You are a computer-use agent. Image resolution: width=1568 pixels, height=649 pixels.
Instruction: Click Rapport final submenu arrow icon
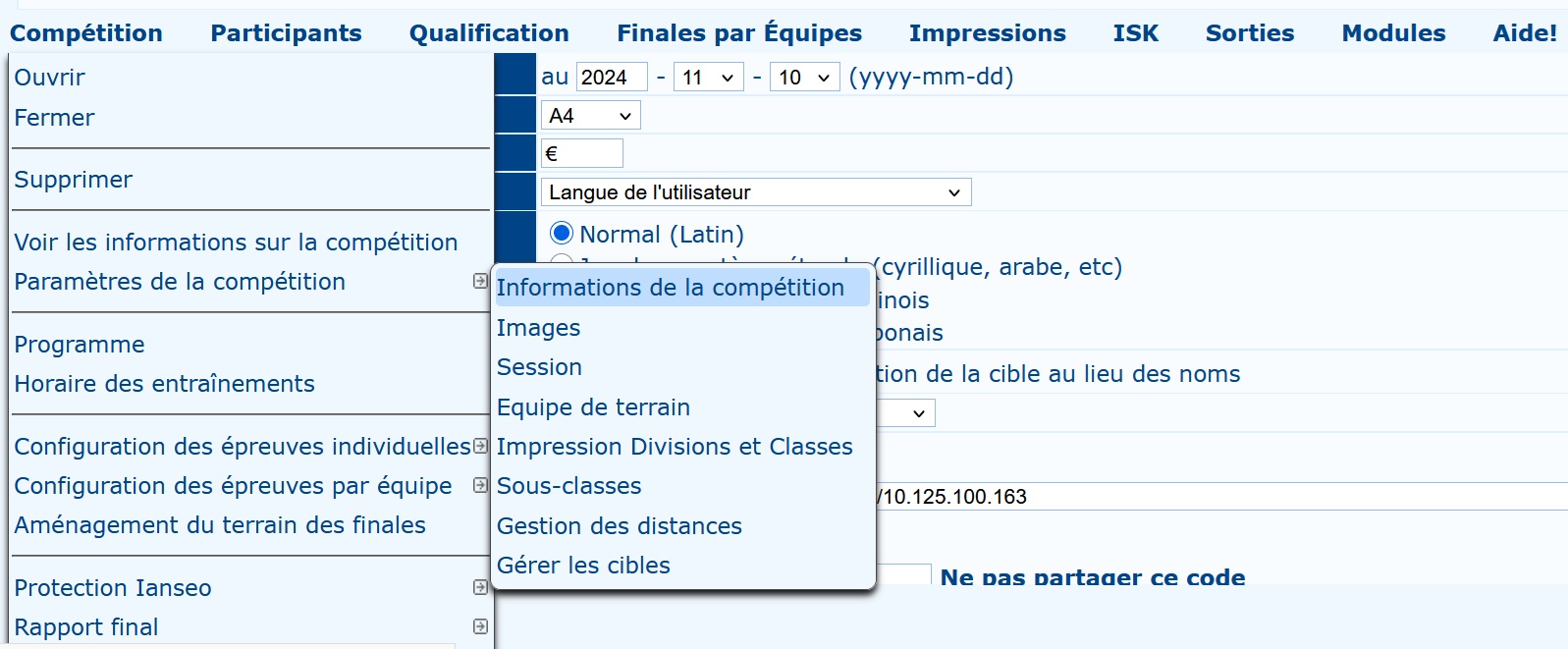pos(480,626)
